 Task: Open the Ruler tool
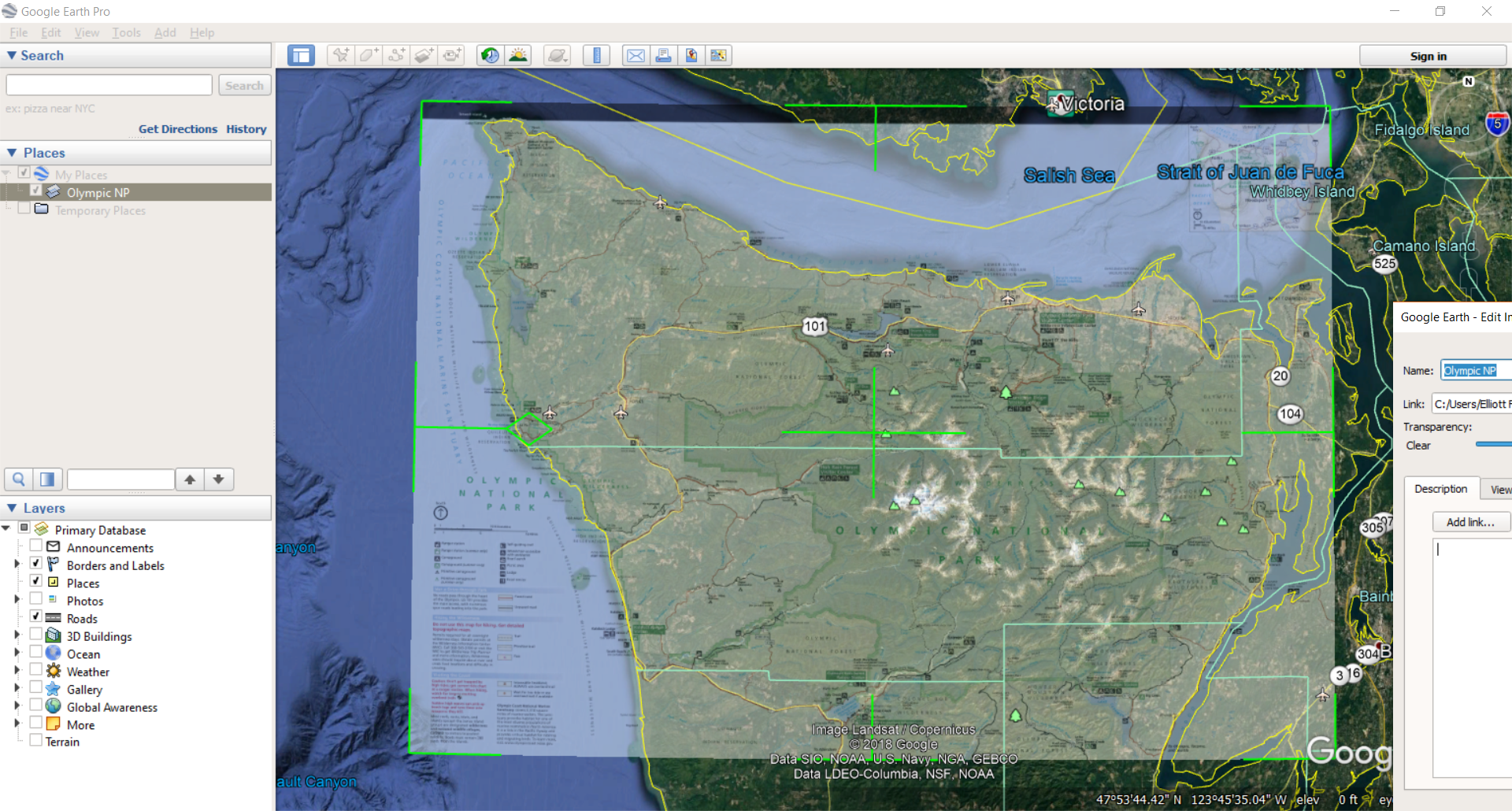[x=596, y=55]
